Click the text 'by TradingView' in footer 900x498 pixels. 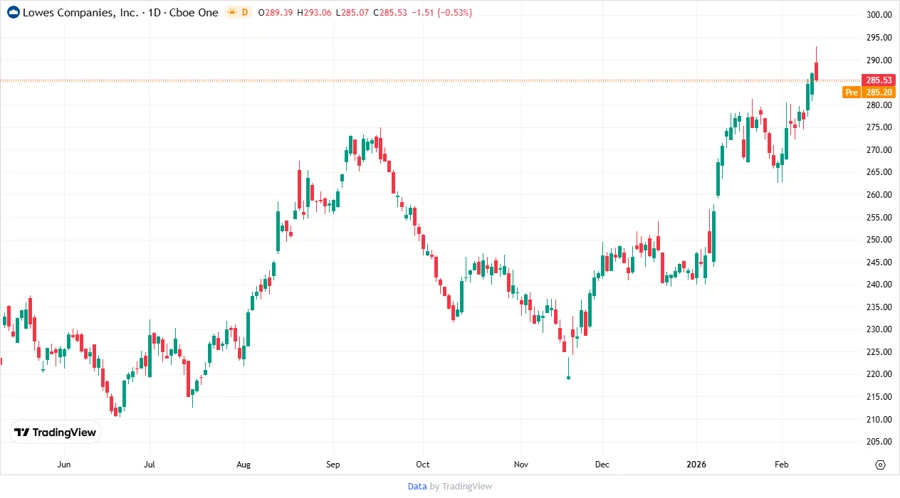point(461,486)
